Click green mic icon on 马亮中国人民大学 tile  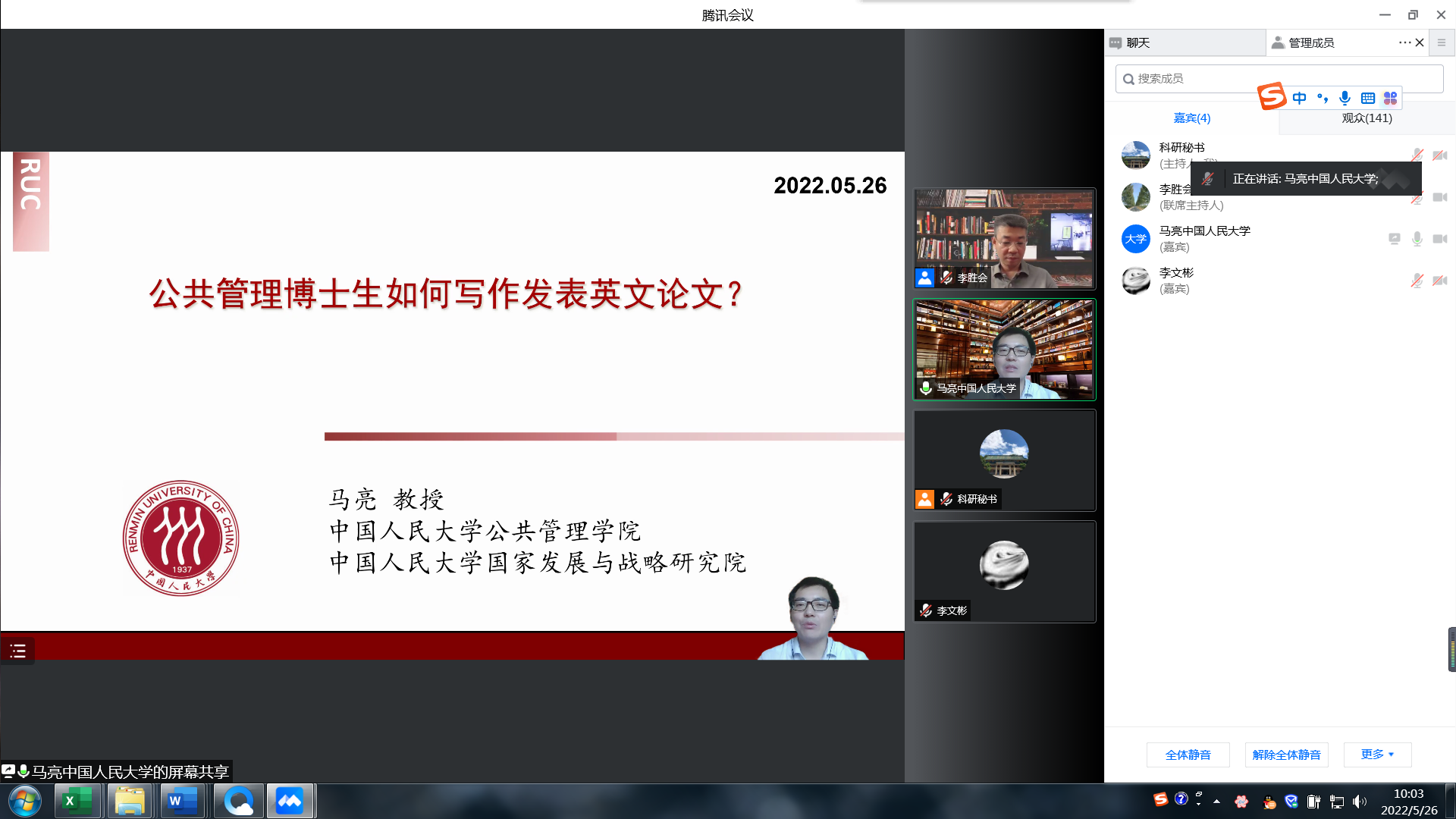[926, 388]
